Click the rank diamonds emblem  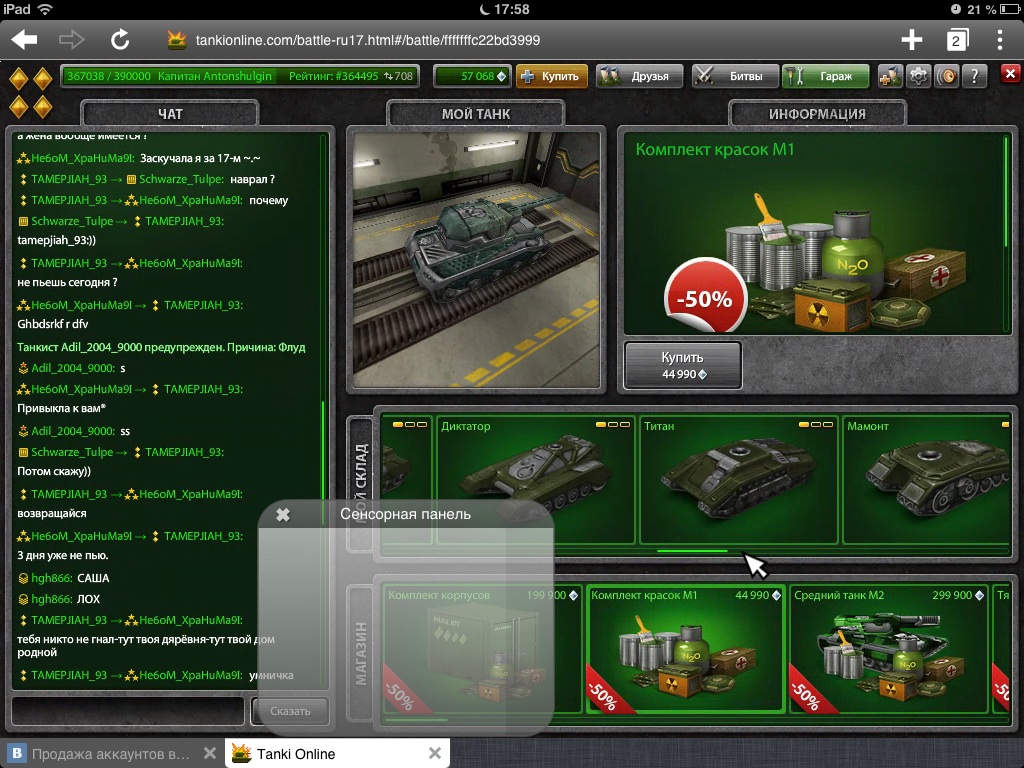[31, 93]
